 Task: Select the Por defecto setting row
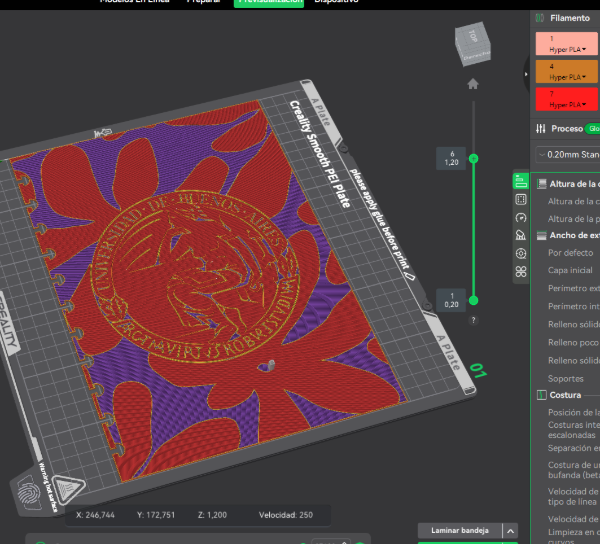click(571, 253)
